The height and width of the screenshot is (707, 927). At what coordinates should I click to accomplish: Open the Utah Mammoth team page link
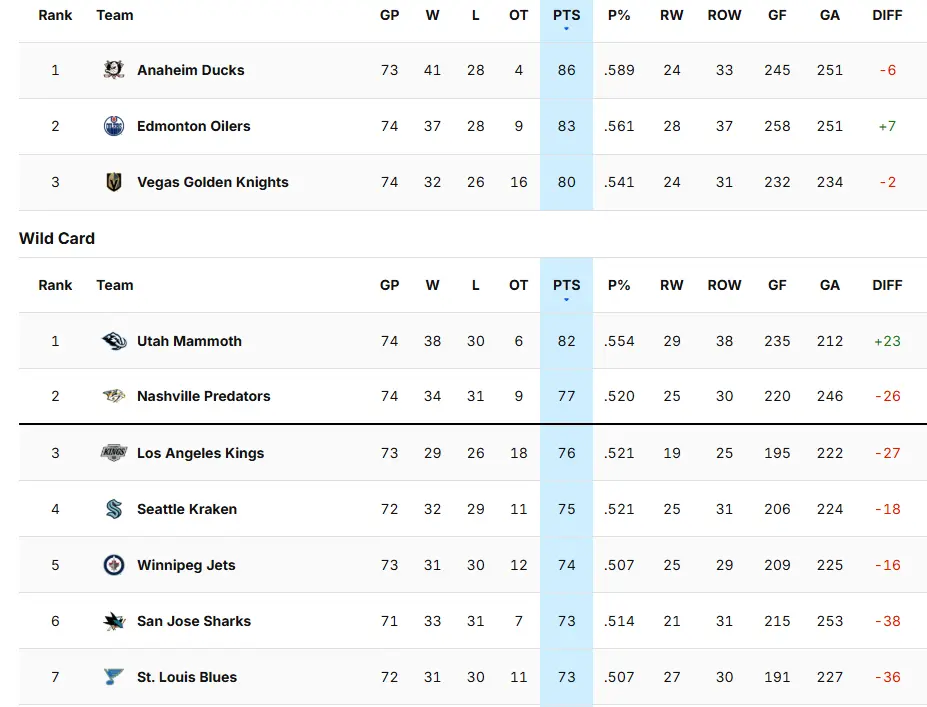[x=189, y=341]
